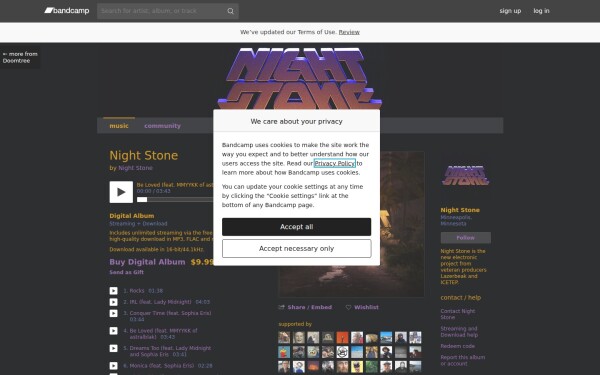Click Buy Digital Album

point(147,262)
